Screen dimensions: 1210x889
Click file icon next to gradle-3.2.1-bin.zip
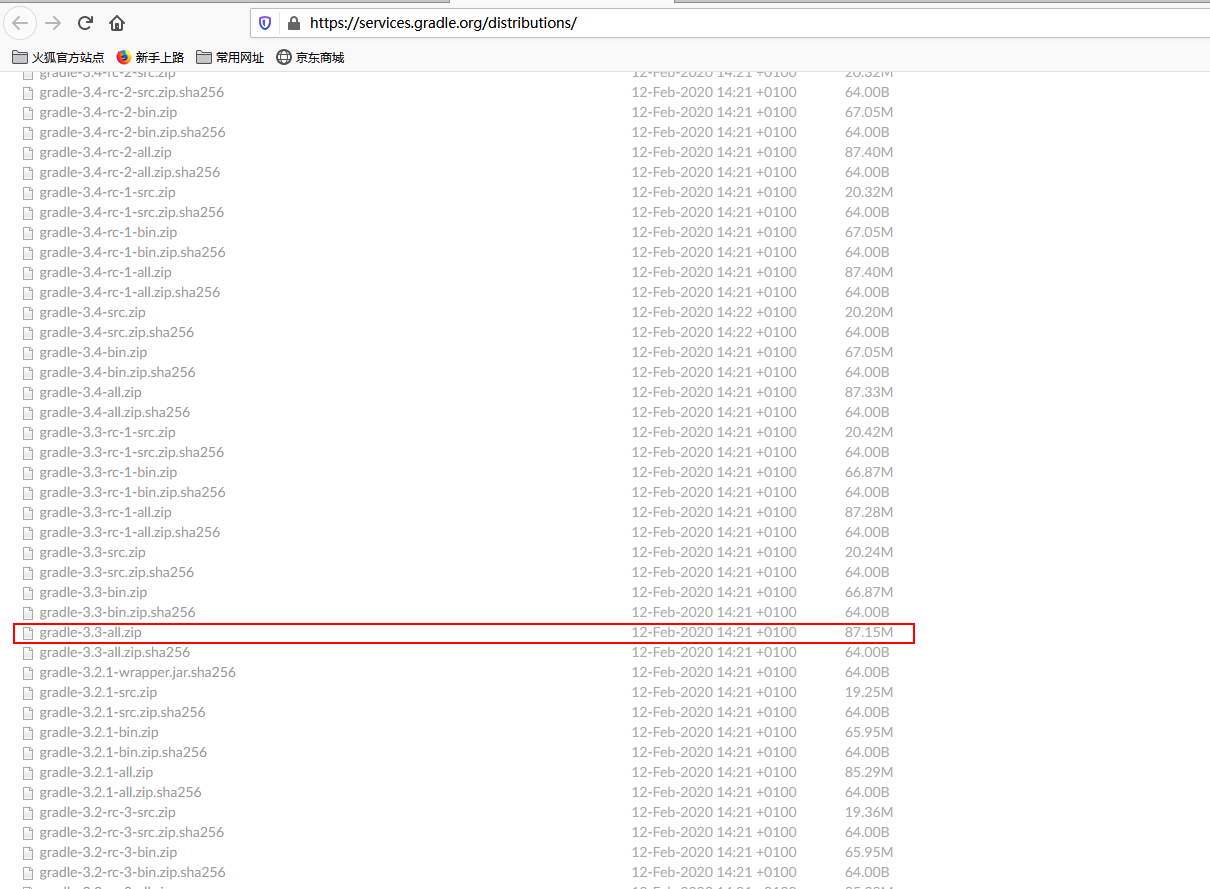(28, 733)
